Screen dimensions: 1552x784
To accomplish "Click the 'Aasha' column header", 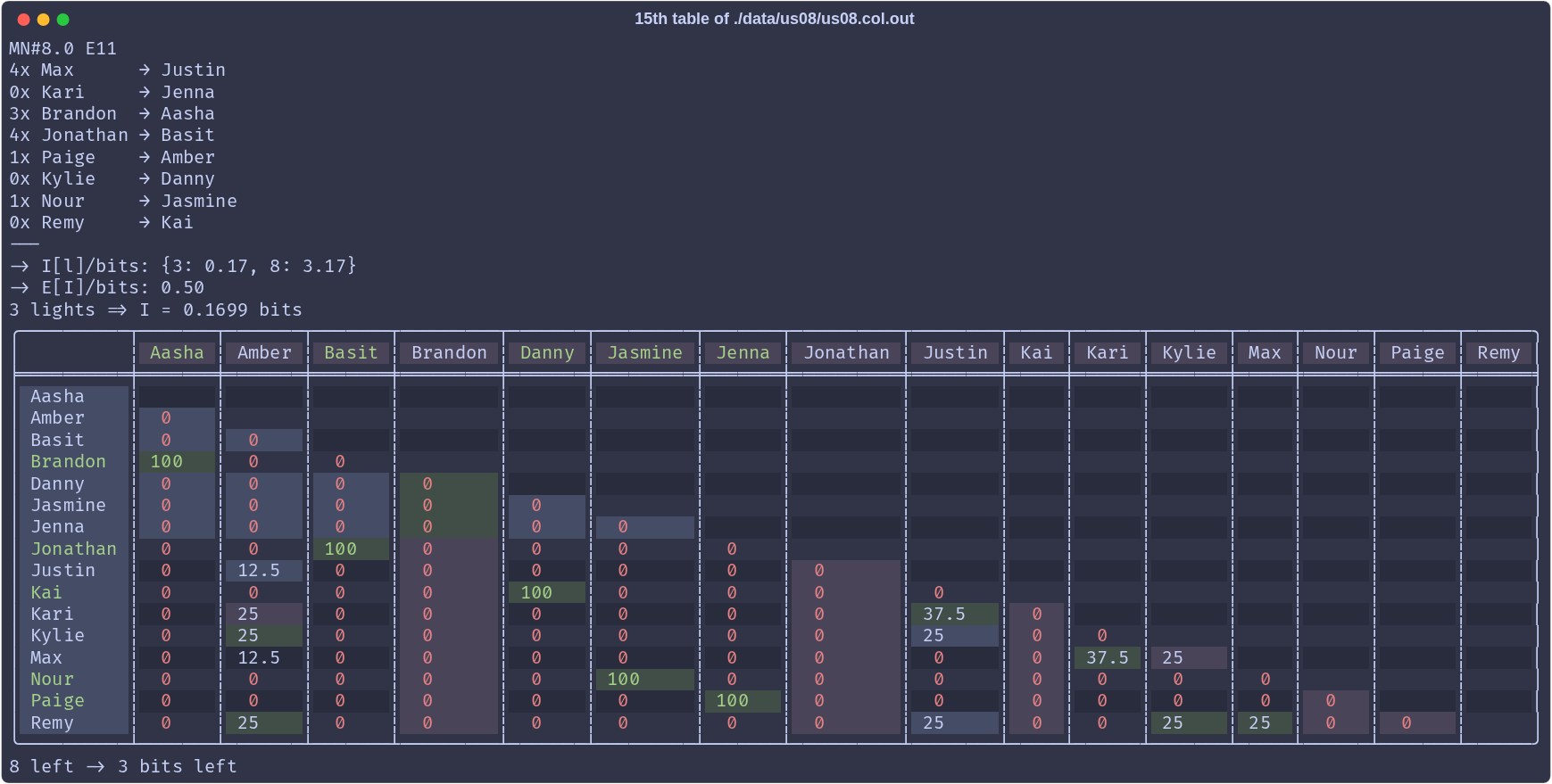I will pos(177,352).
